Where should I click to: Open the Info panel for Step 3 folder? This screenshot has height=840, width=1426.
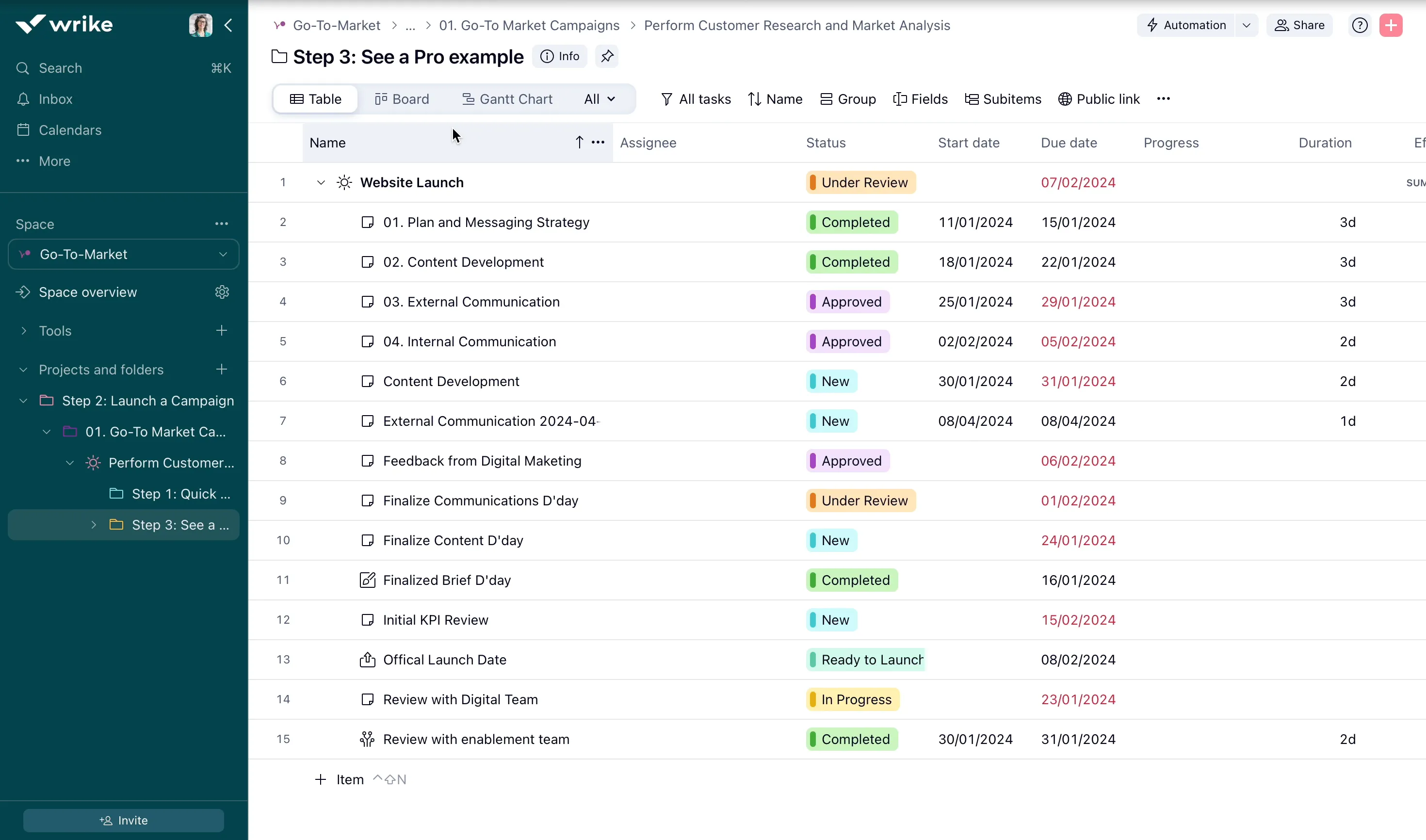559,56
